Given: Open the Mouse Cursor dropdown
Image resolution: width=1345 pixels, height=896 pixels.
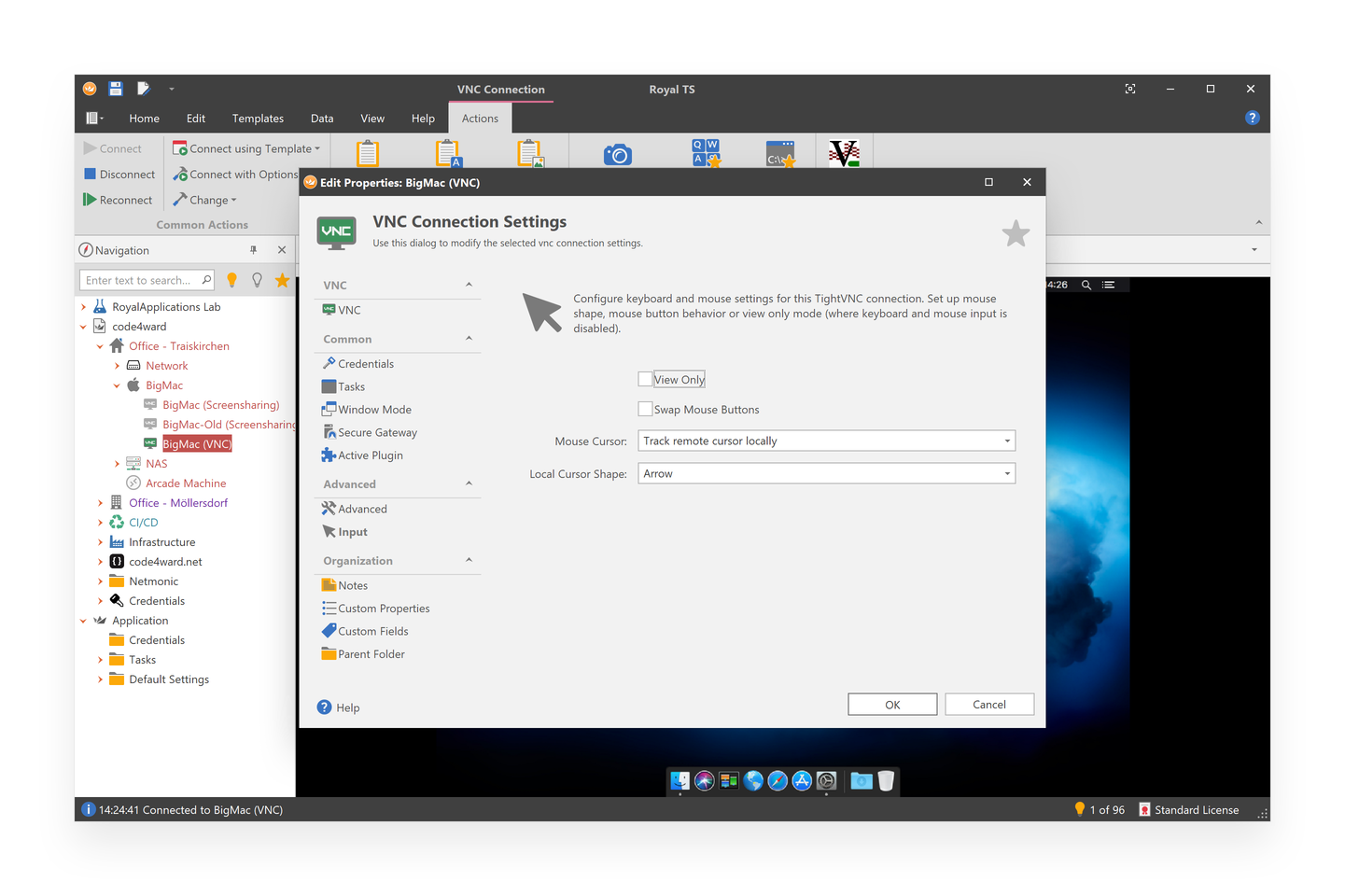Looking at the screenshot, I should [x=1006, y=441].
